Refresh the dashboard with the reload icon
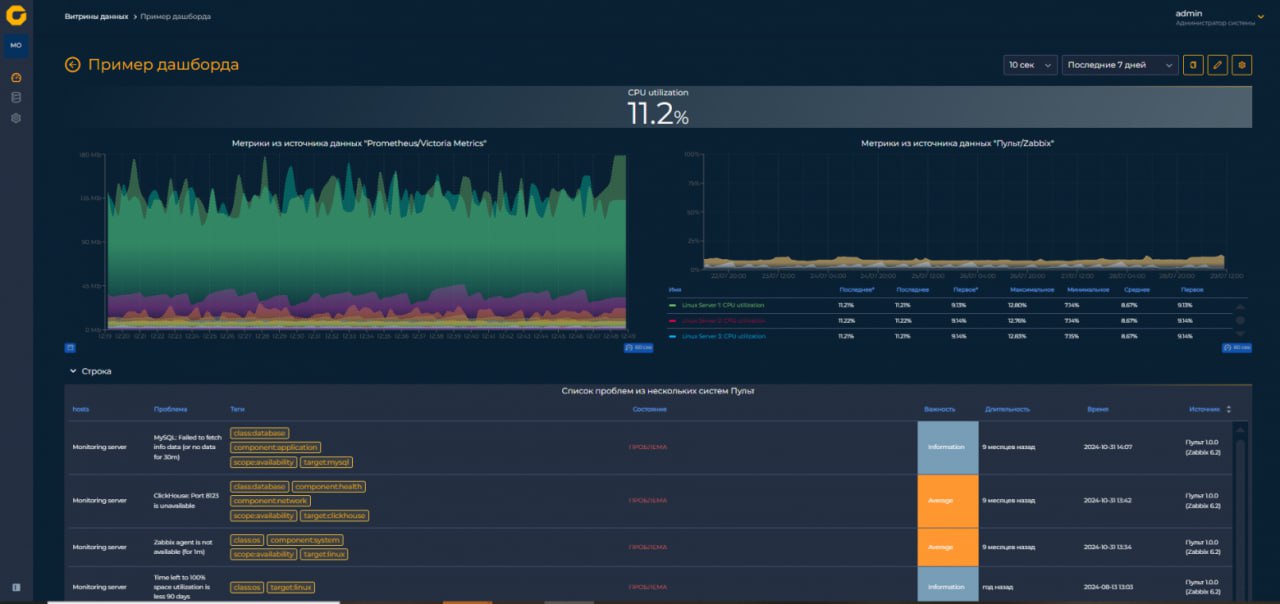 (1193, 64)
